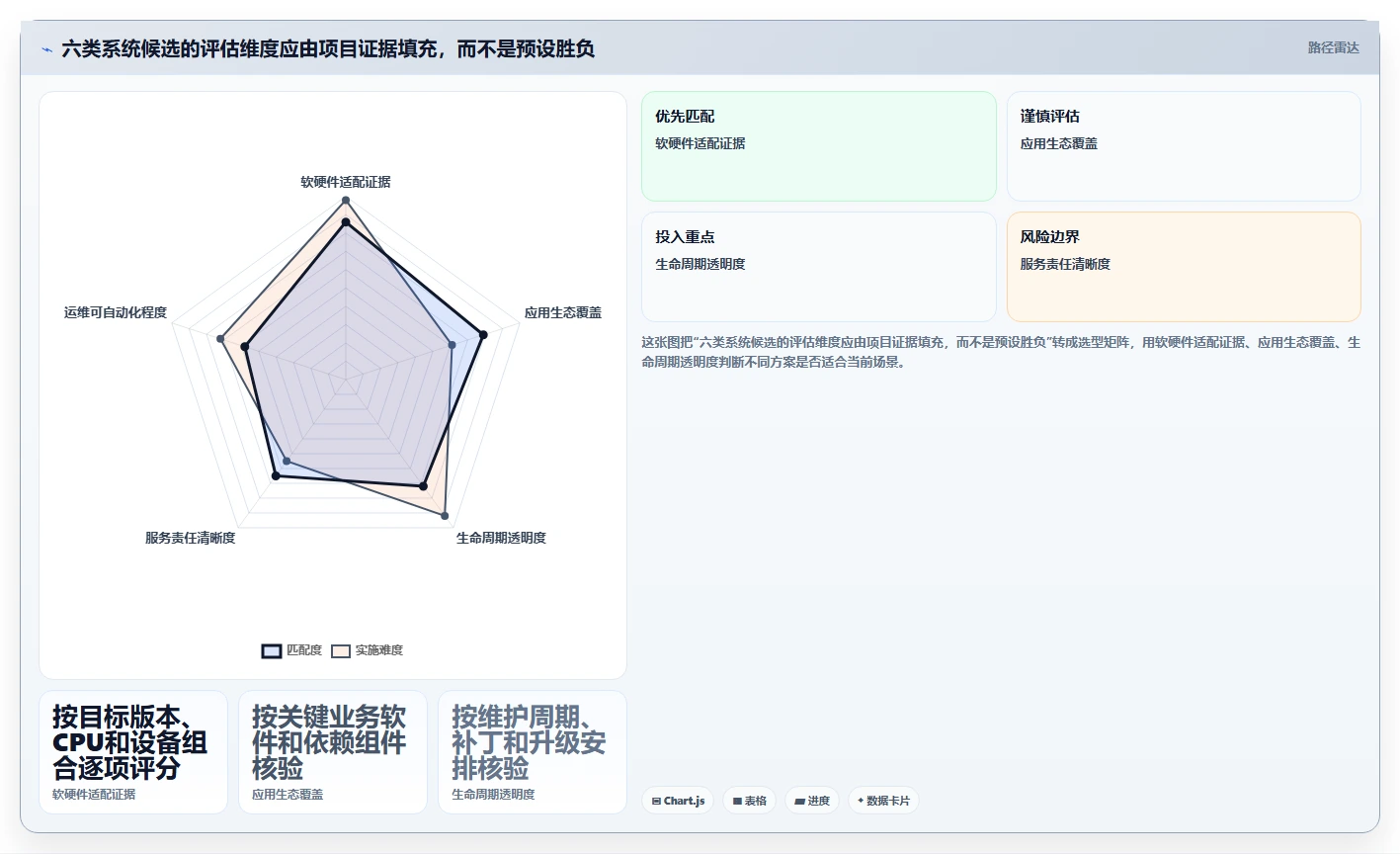Click the 按维护周期、补丁和升级安排核验 card
The image size is (1400, 854).
point(533,752)
